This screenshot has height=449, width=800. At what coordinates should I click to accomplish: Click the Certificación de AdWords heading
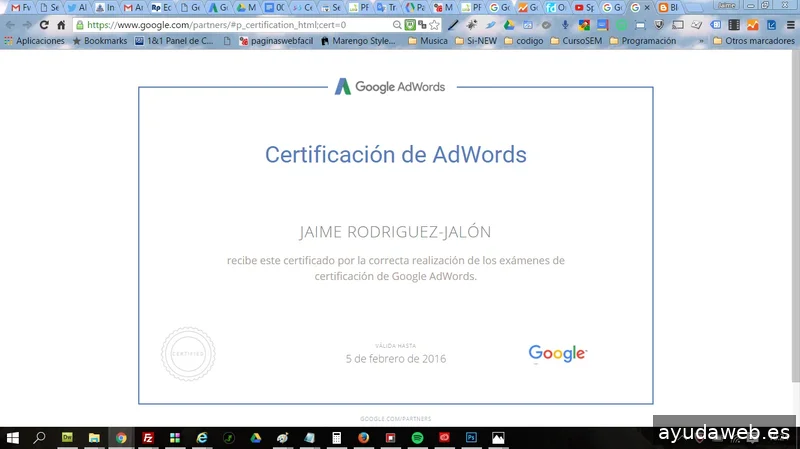tap(395, 155)
